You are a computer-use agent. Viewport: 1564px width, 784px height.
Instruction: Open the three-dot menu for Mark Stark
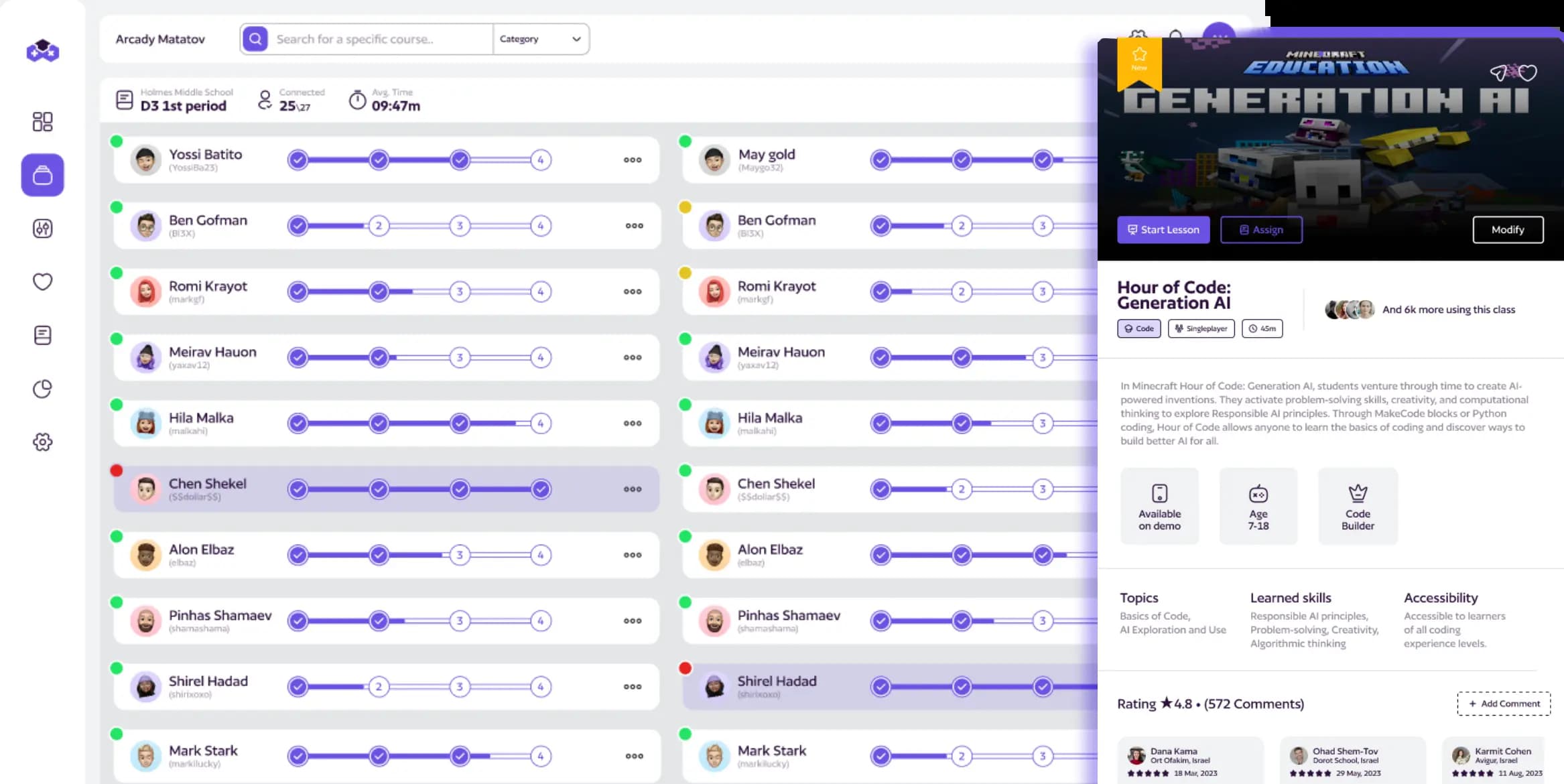click(x=634, y=755)
